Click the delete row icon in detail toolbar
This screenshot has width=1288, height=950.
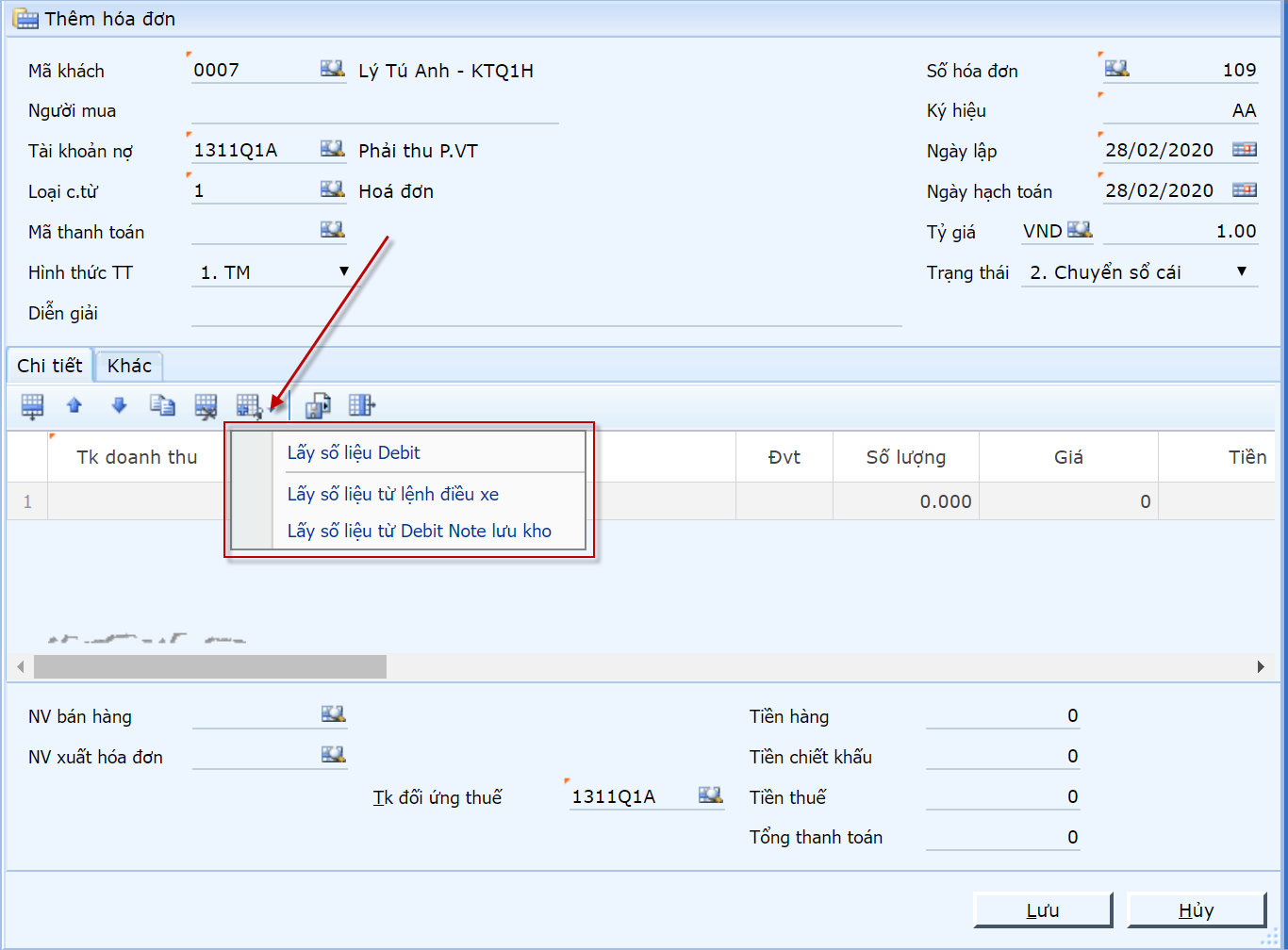click(206, 405)
